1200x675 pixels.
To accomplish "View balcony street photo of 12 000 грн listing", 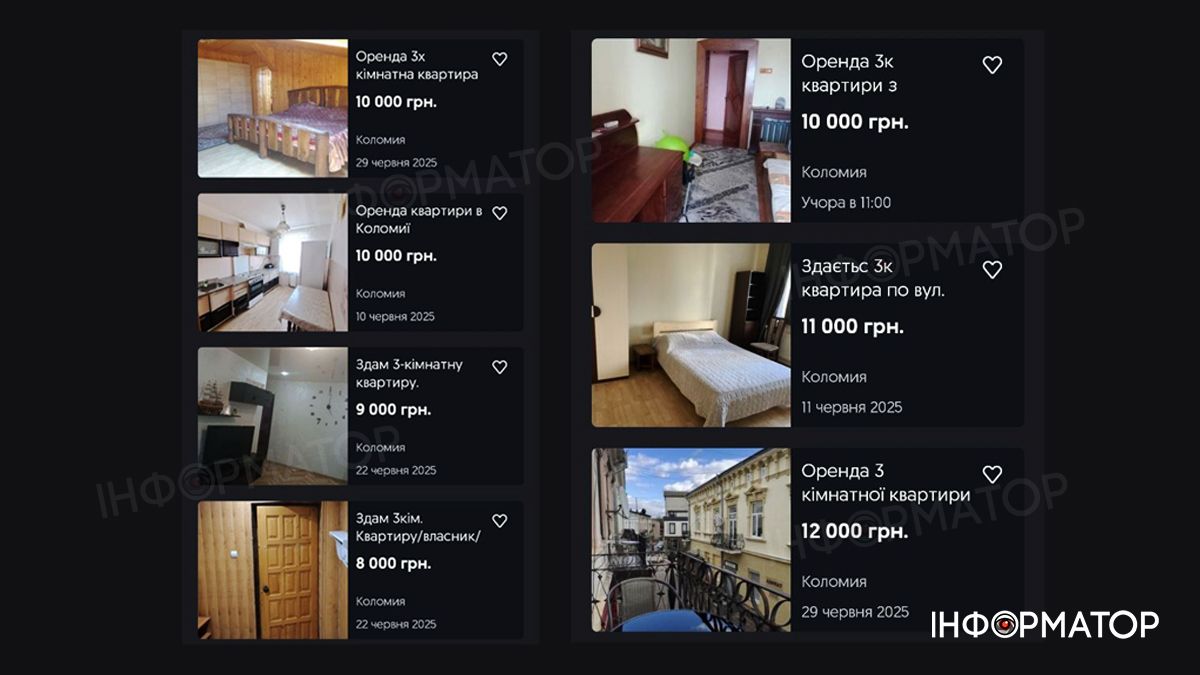I will tap(691, 540).
